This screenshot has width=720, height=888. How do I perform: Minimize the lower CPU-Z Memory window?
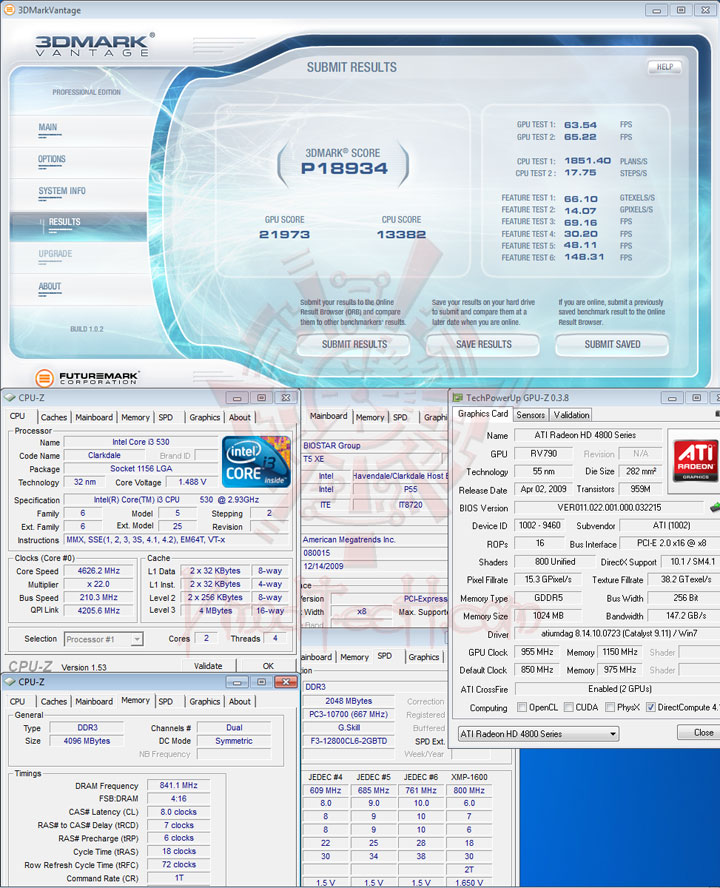coord(237,682)
